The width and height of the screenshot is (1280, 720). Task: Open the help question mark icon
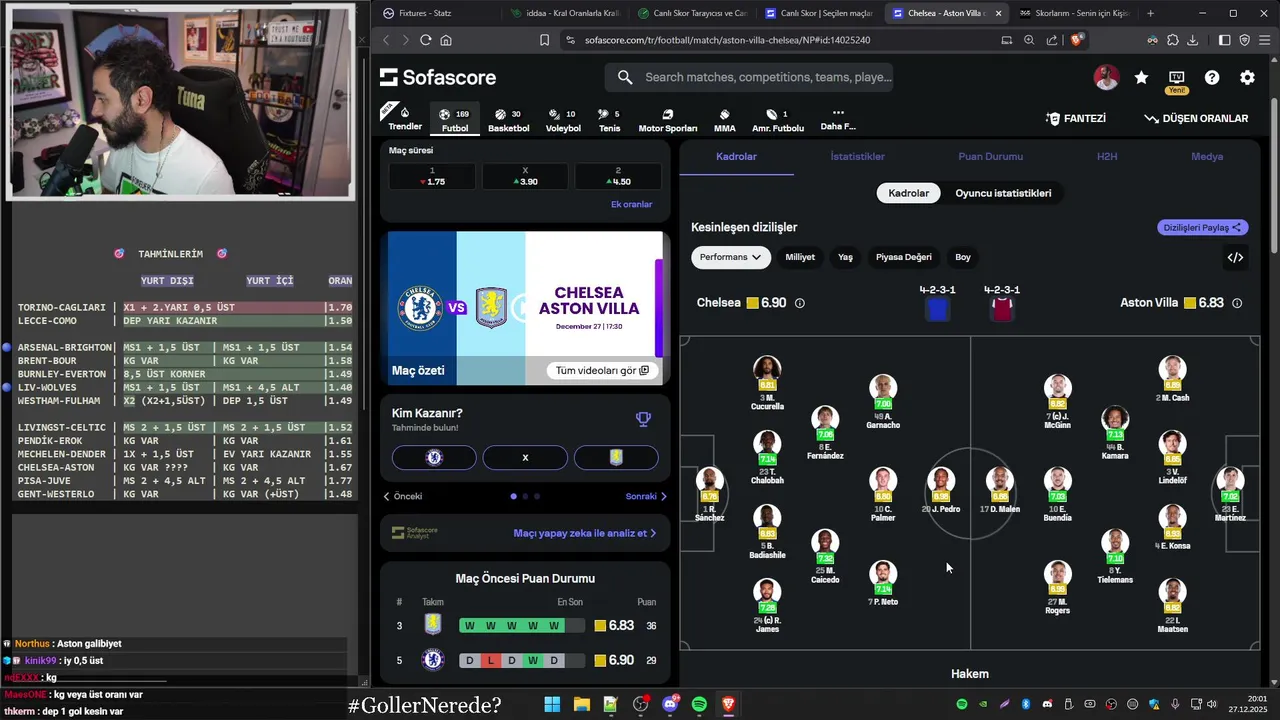(1212, 77)
